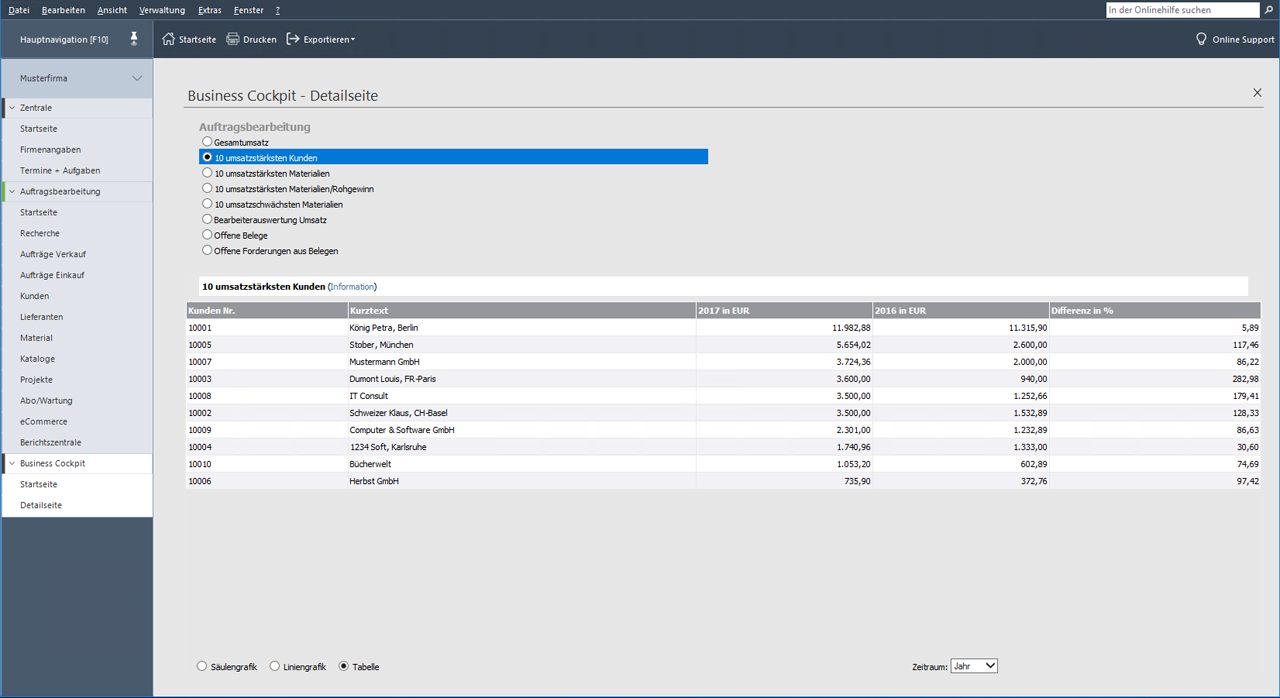
Task: Select Offene Belege radio option
Action: pos(207,235)
